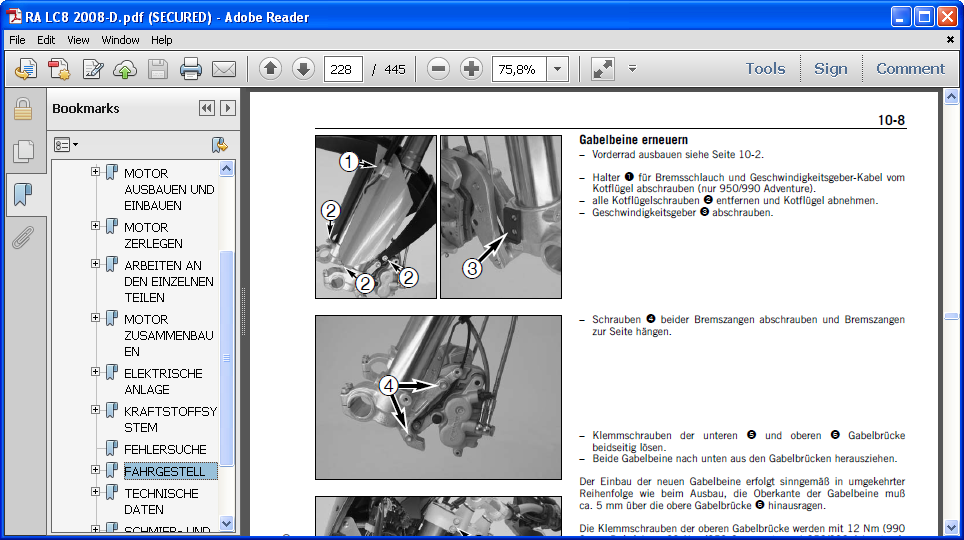Click the Save file icon

coord(158,69)
